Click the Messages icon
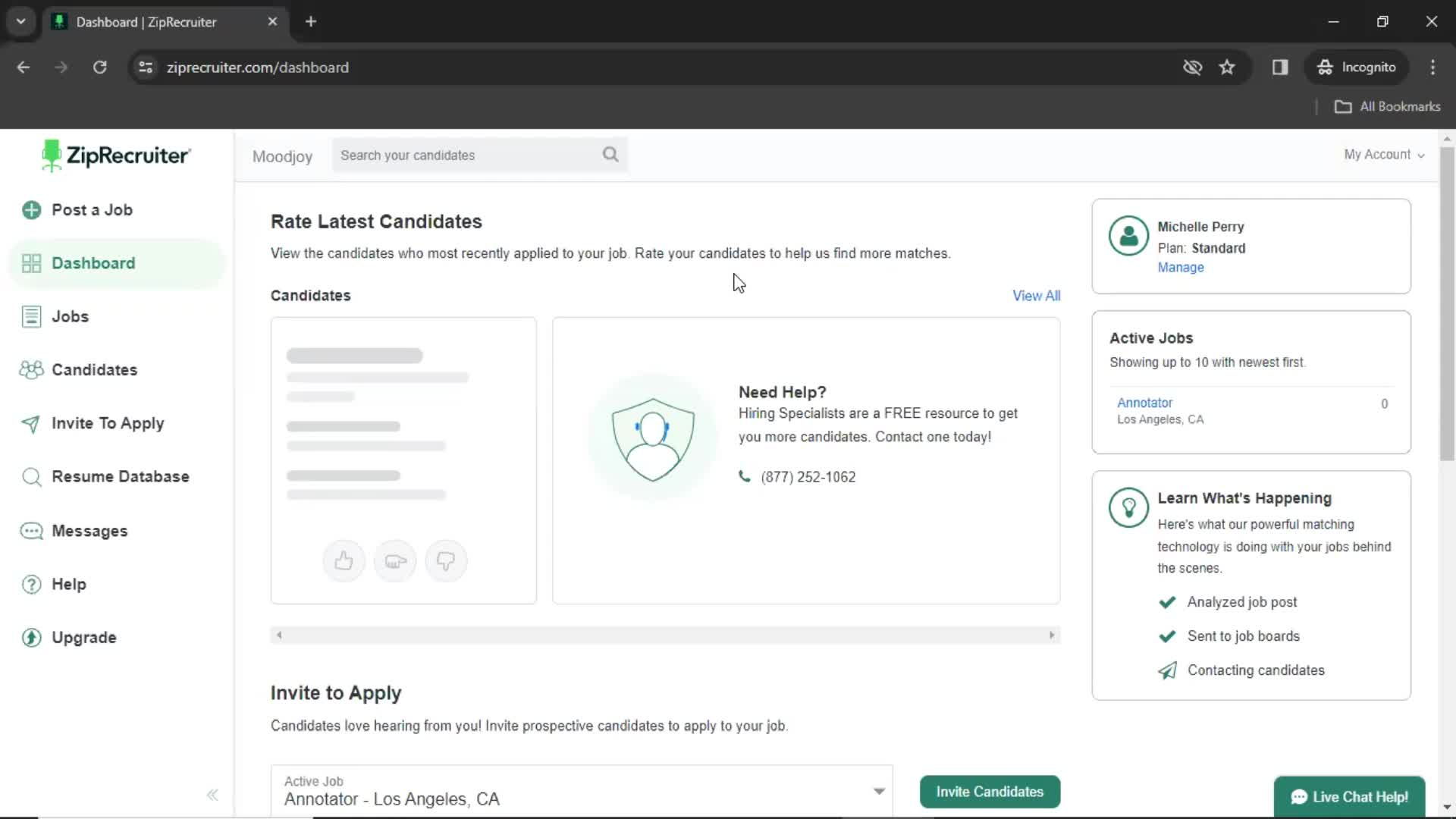This screenshot has height=819, width=1456. pos(32,530)
